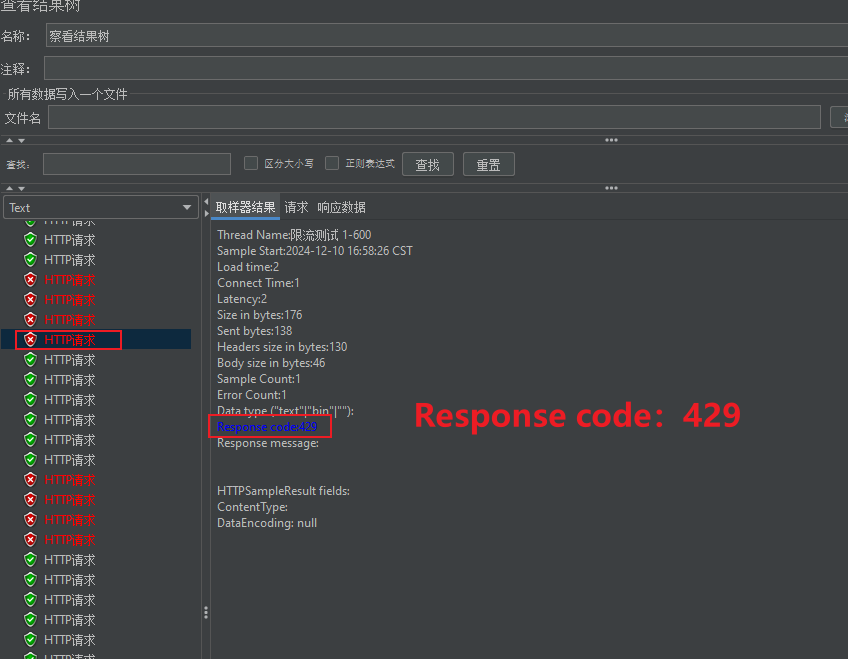Click the red error shield on highlighted HTTP请求

coord(30,340)
